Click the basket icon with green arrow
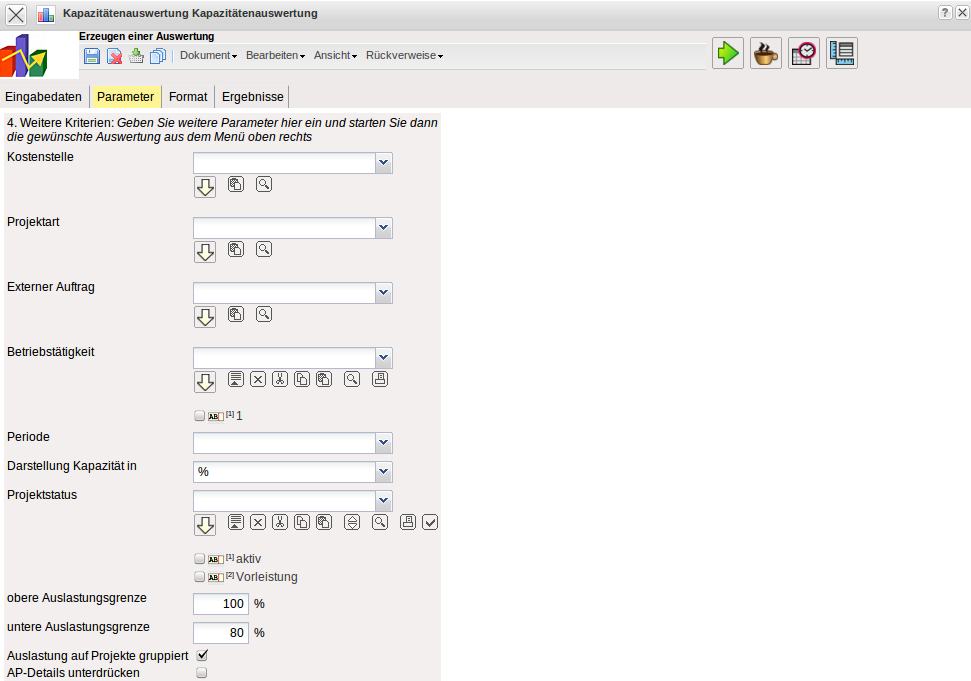971x681 pixels. coord(136,56)
